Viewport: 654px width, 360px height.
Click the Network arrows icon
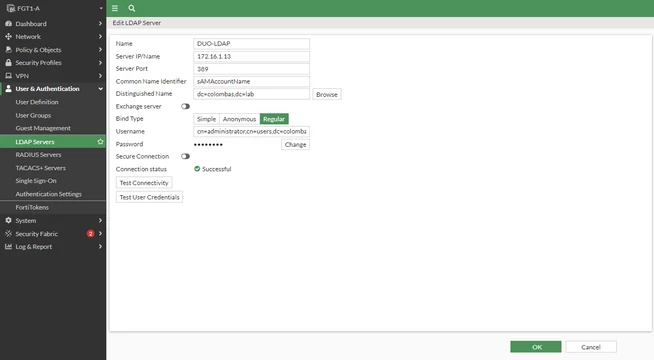click(x=8, y=37)
